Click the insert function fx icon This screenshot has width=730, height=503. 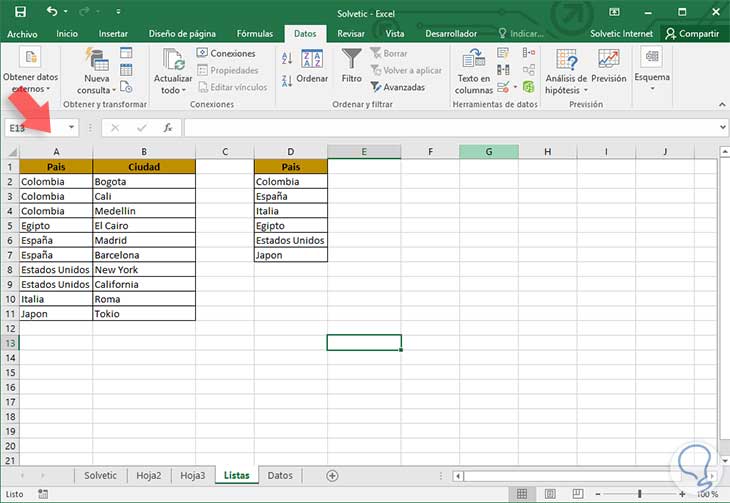pyautogui.click(x=168, y=128)
